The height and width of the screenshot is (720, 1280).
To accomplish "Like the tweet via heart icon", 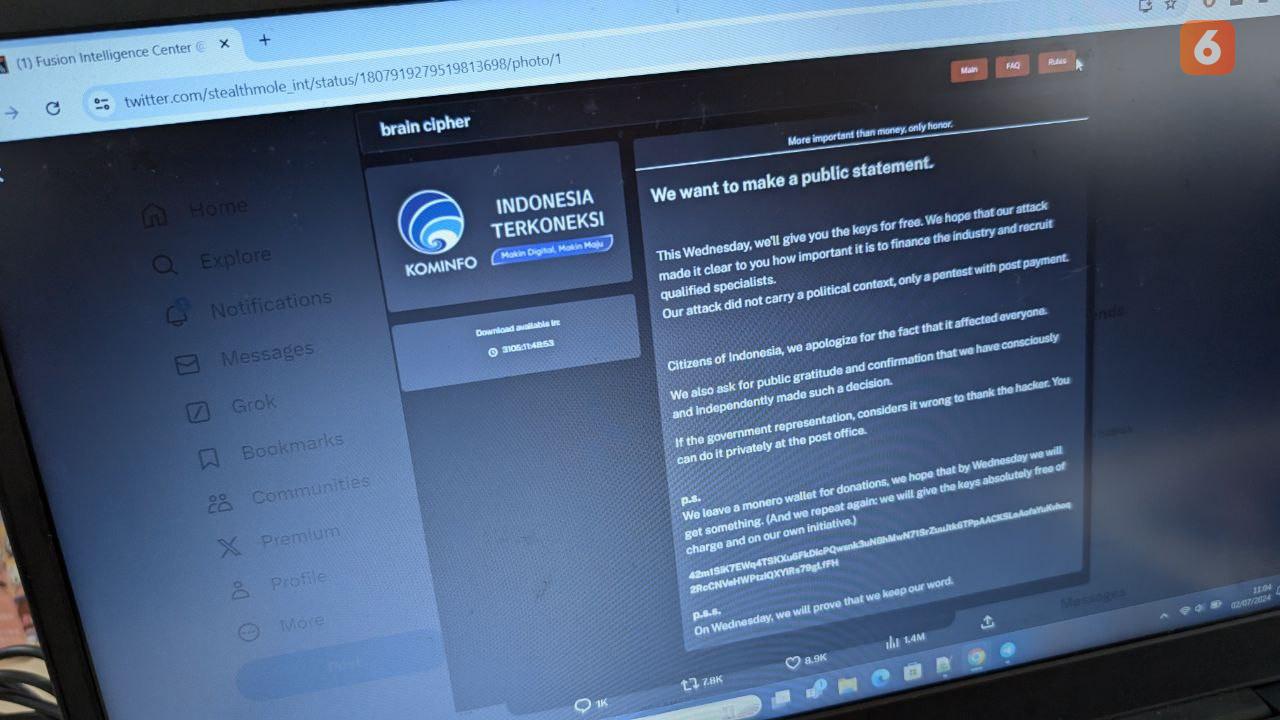I will [793, 662].
